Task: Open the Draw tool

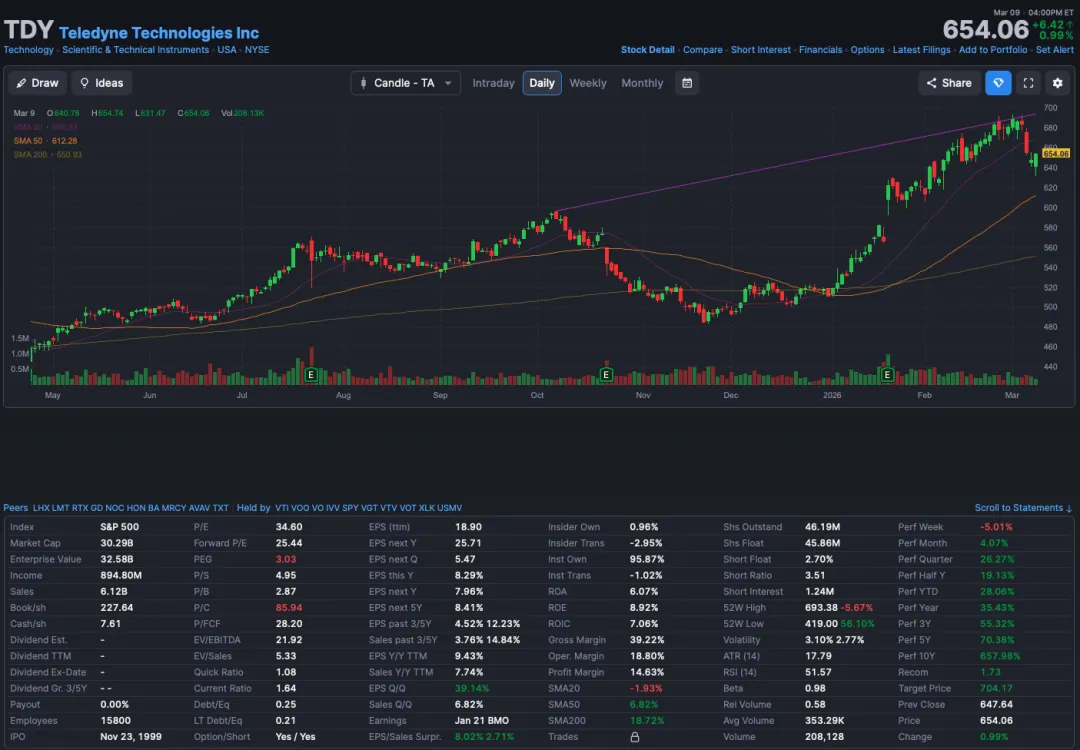Action: pos(38,83)
